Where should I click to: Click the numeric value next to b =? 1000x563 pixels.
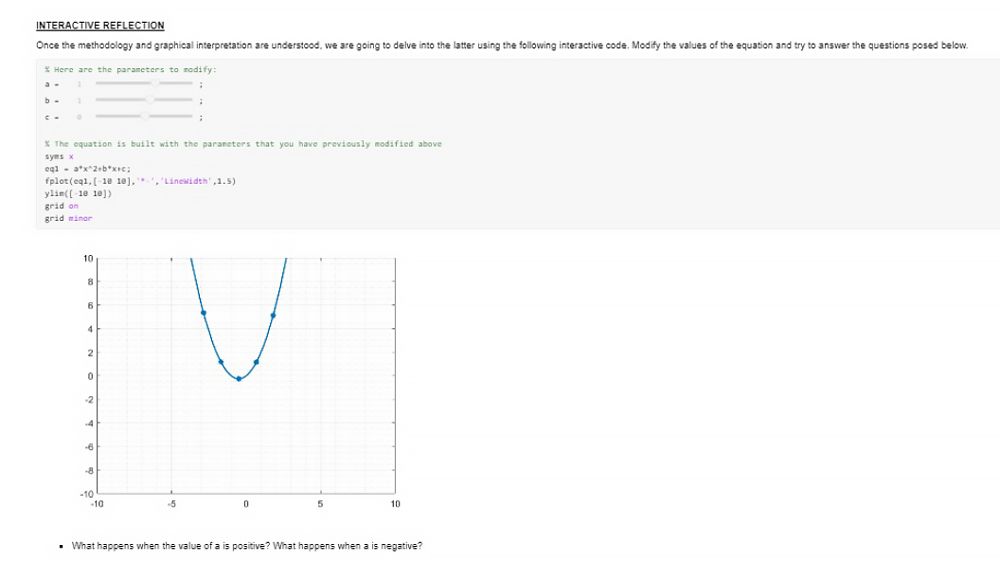coord(79,101)
